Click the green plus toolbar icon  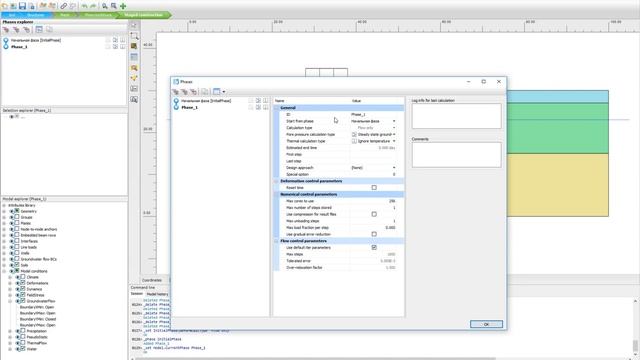pyautogui.click(x=123, y=6)
